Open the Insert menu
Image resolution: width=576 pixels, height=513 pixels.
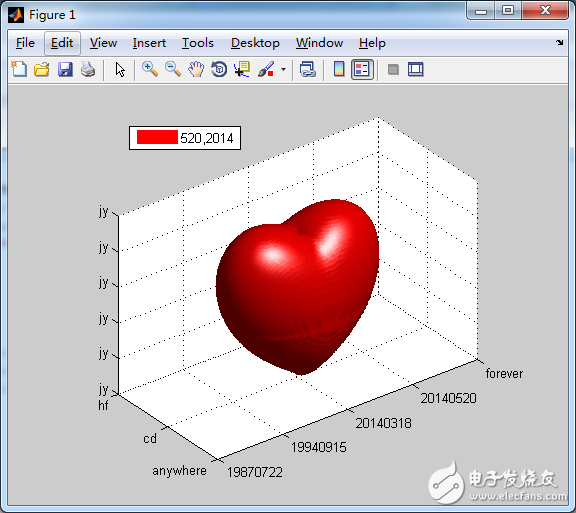coord(149,43)
